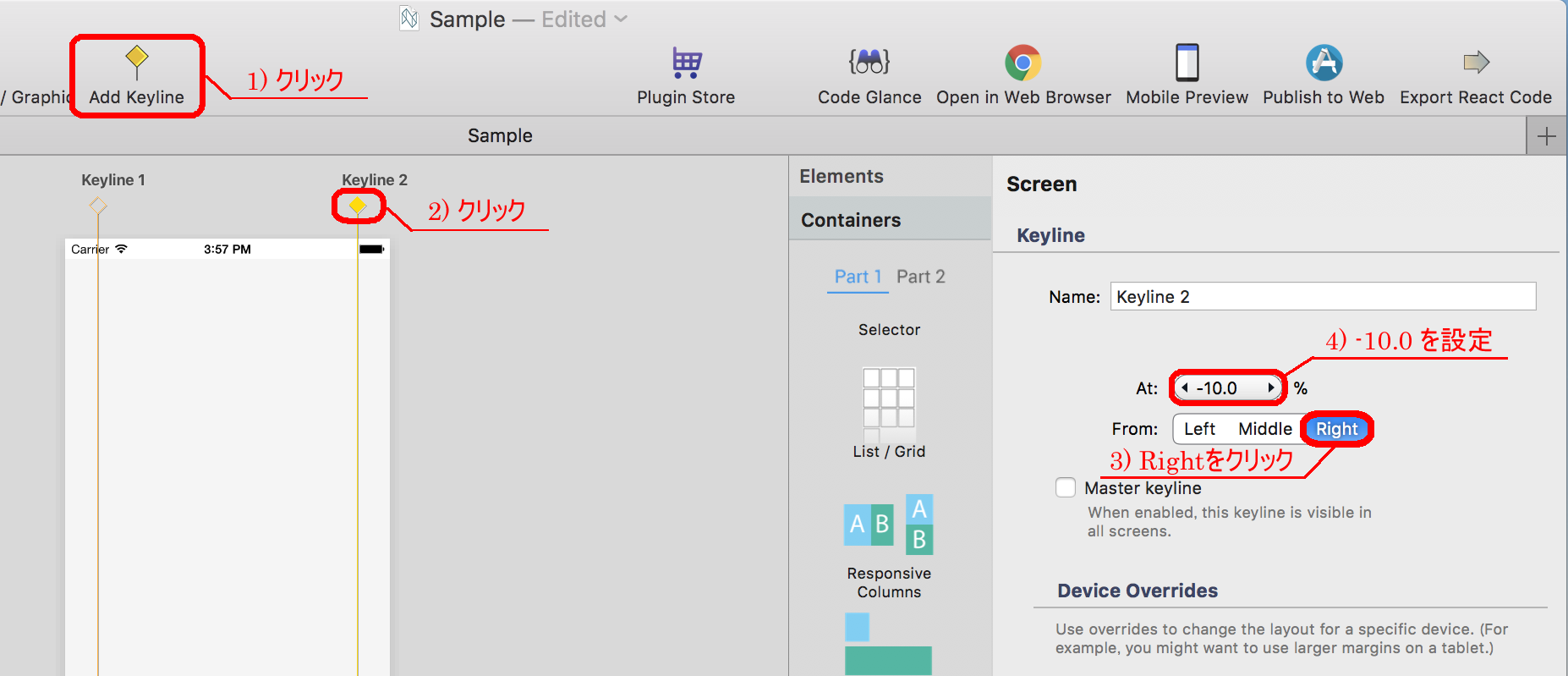This screenshot has height=676, width=1568.
Task: Open the Plugin Store
Action: click(x=686, y=63)
